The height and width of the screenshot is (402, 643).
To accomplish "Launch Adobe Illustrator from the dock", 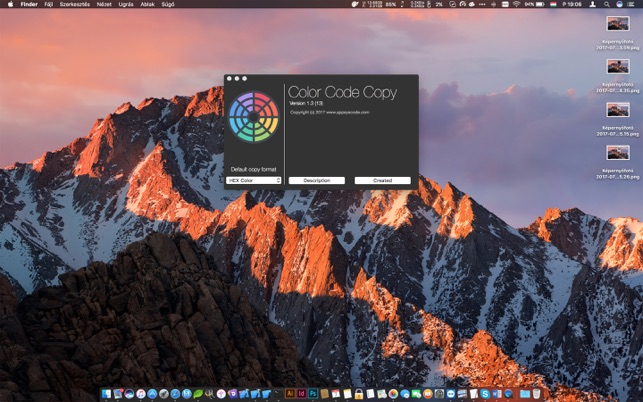I will 290,394.
